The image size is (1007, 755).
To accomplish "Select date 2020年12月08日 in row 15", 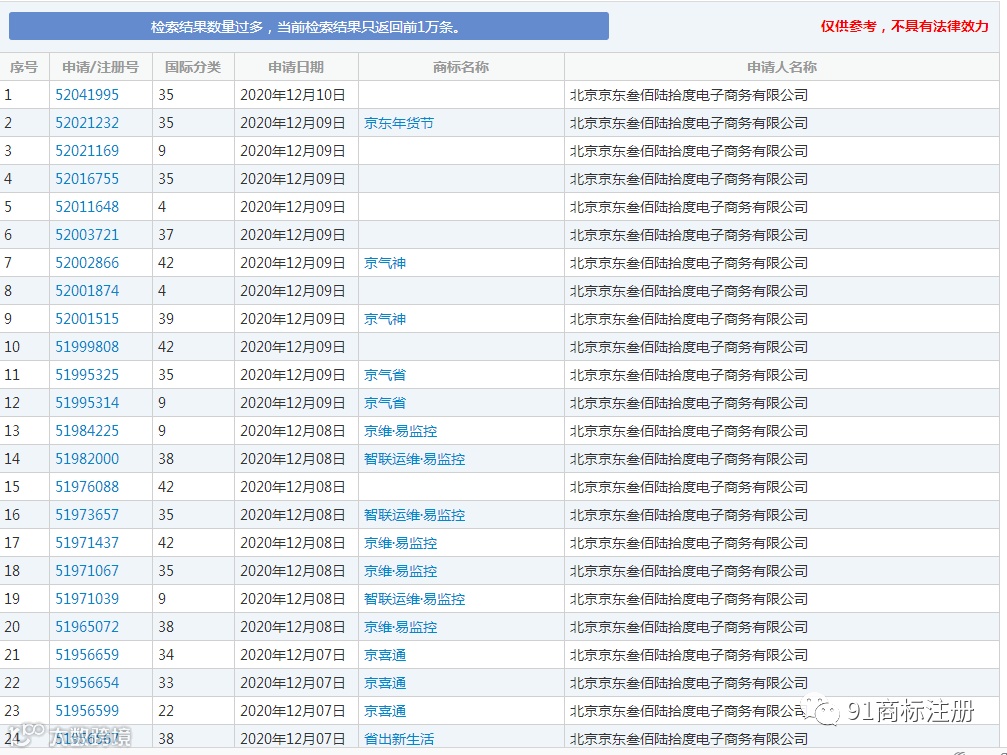I will tap(293, 487).
